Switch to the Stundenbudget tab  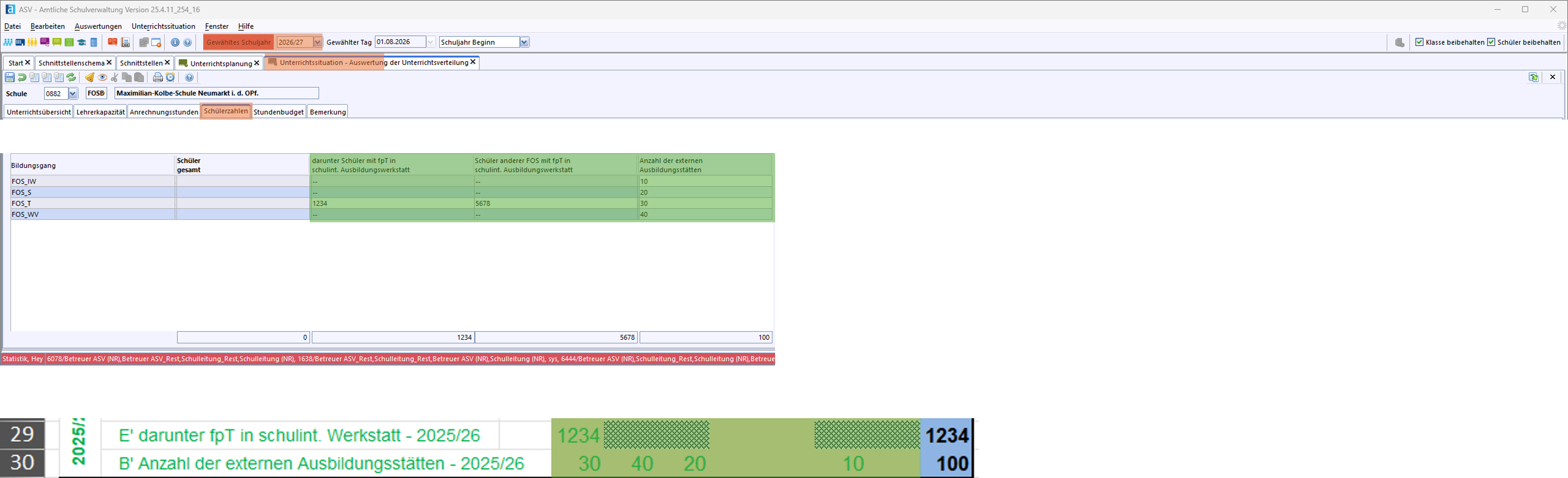[278, 112]
